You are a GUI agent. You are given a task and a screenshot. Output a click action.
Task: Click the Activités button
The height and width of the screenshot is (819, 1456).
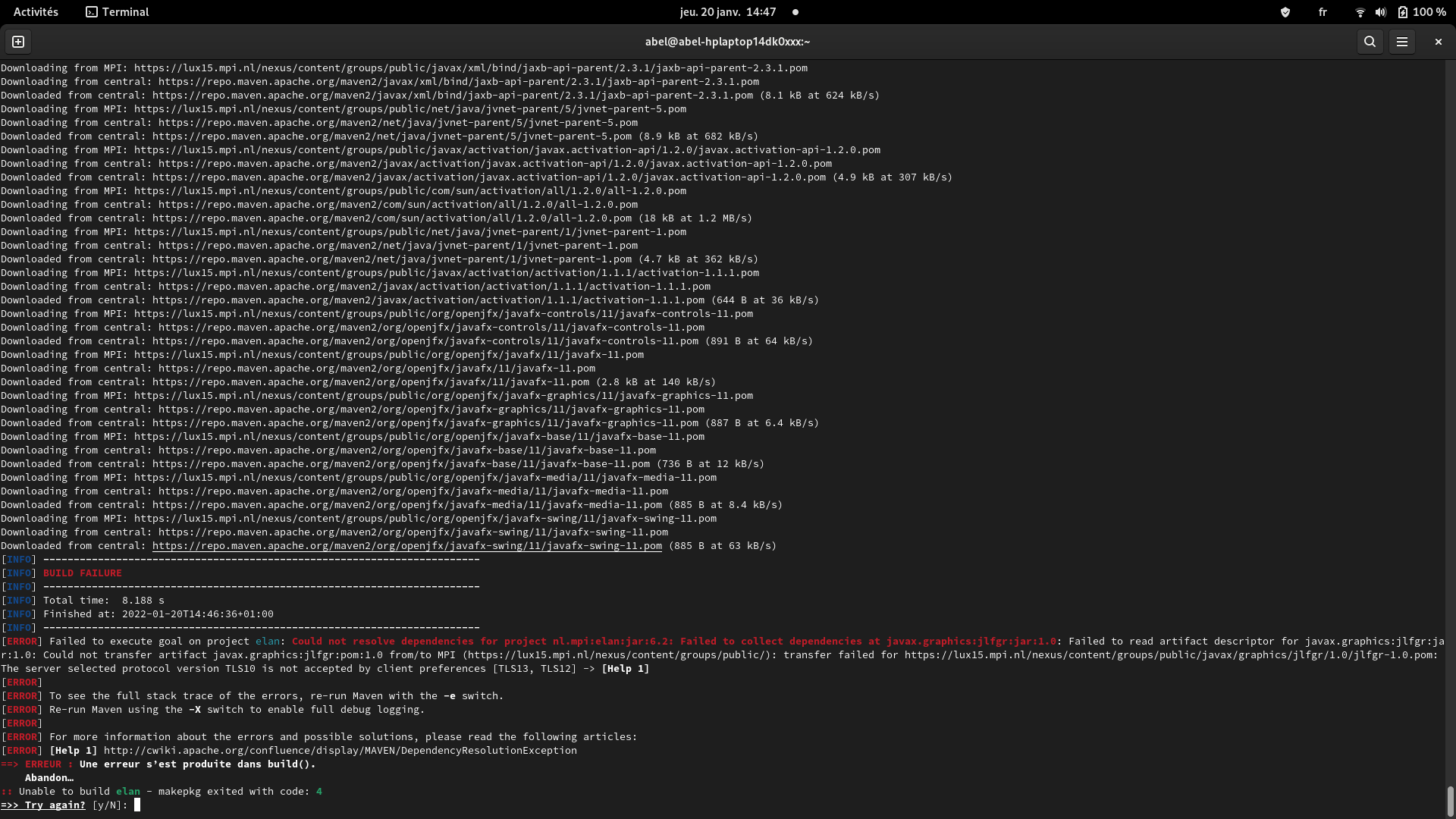click(36, 12)
